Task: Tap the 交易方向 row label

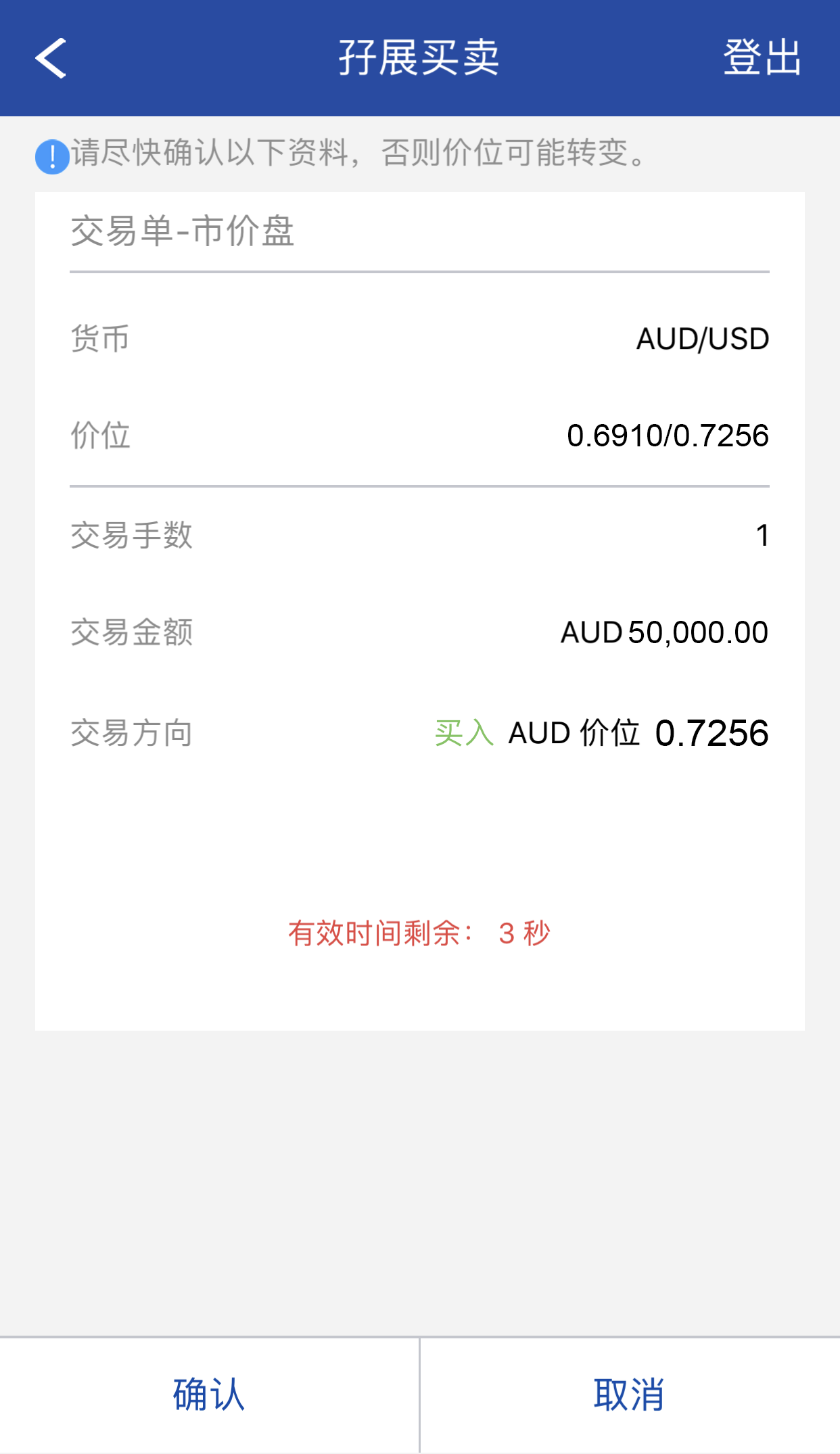Action: click(132, 733)
